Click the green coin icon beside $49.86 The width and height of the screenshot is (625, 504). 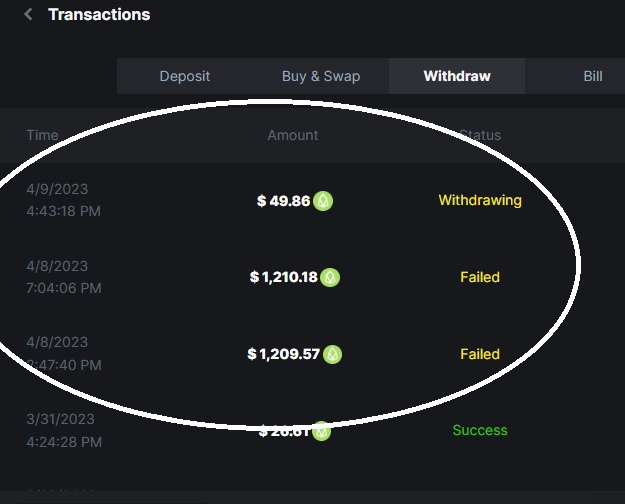tap(323, 201)
